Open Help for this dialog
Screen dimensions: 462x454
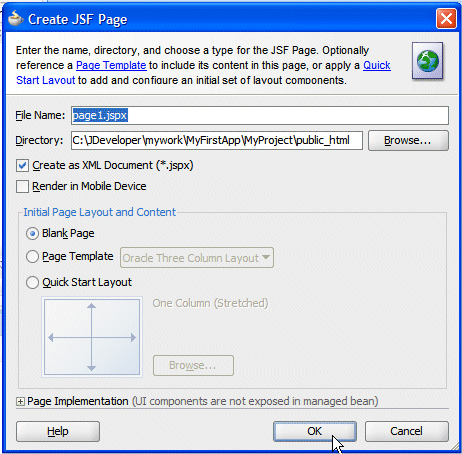[x=58, y=431]
